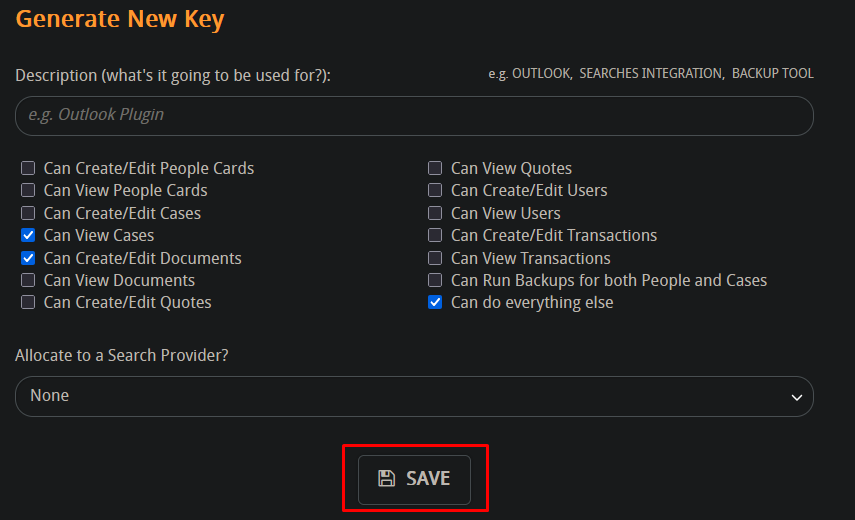Check the Can View Quotes box
Screen dimensions: 855x520
point(435,168)
